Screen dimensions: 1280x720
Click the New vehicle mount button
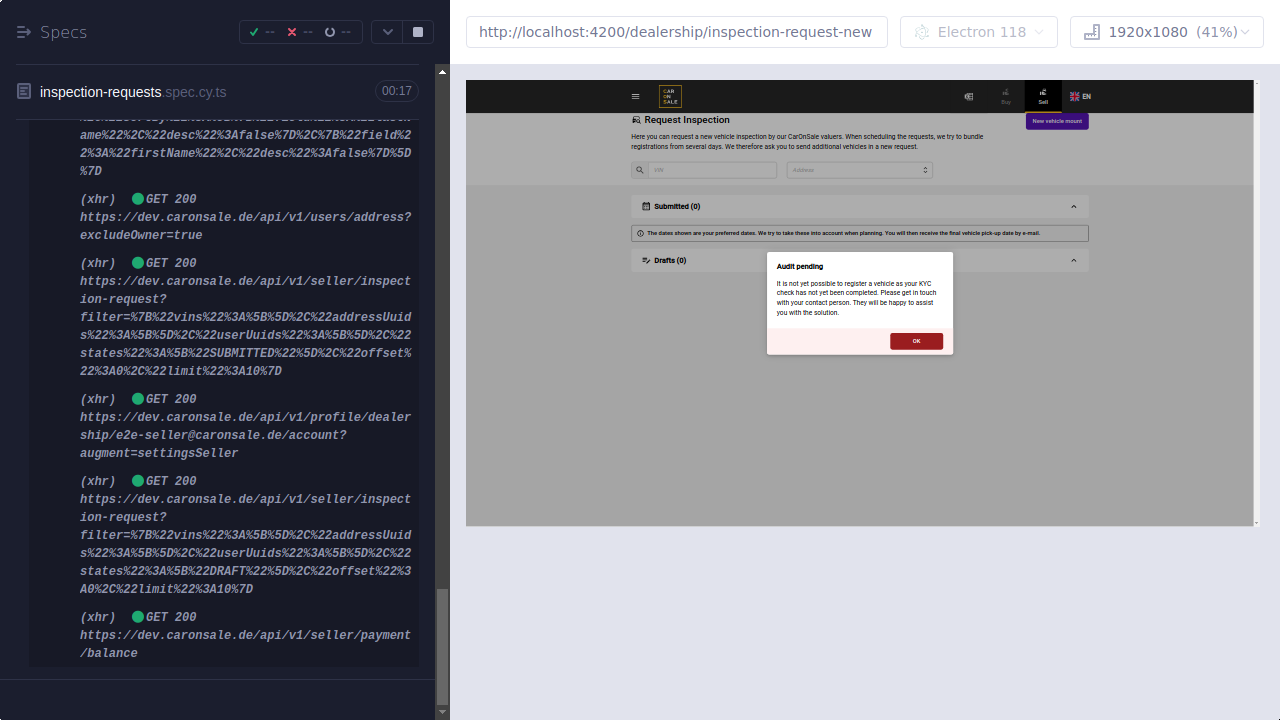1057,119
